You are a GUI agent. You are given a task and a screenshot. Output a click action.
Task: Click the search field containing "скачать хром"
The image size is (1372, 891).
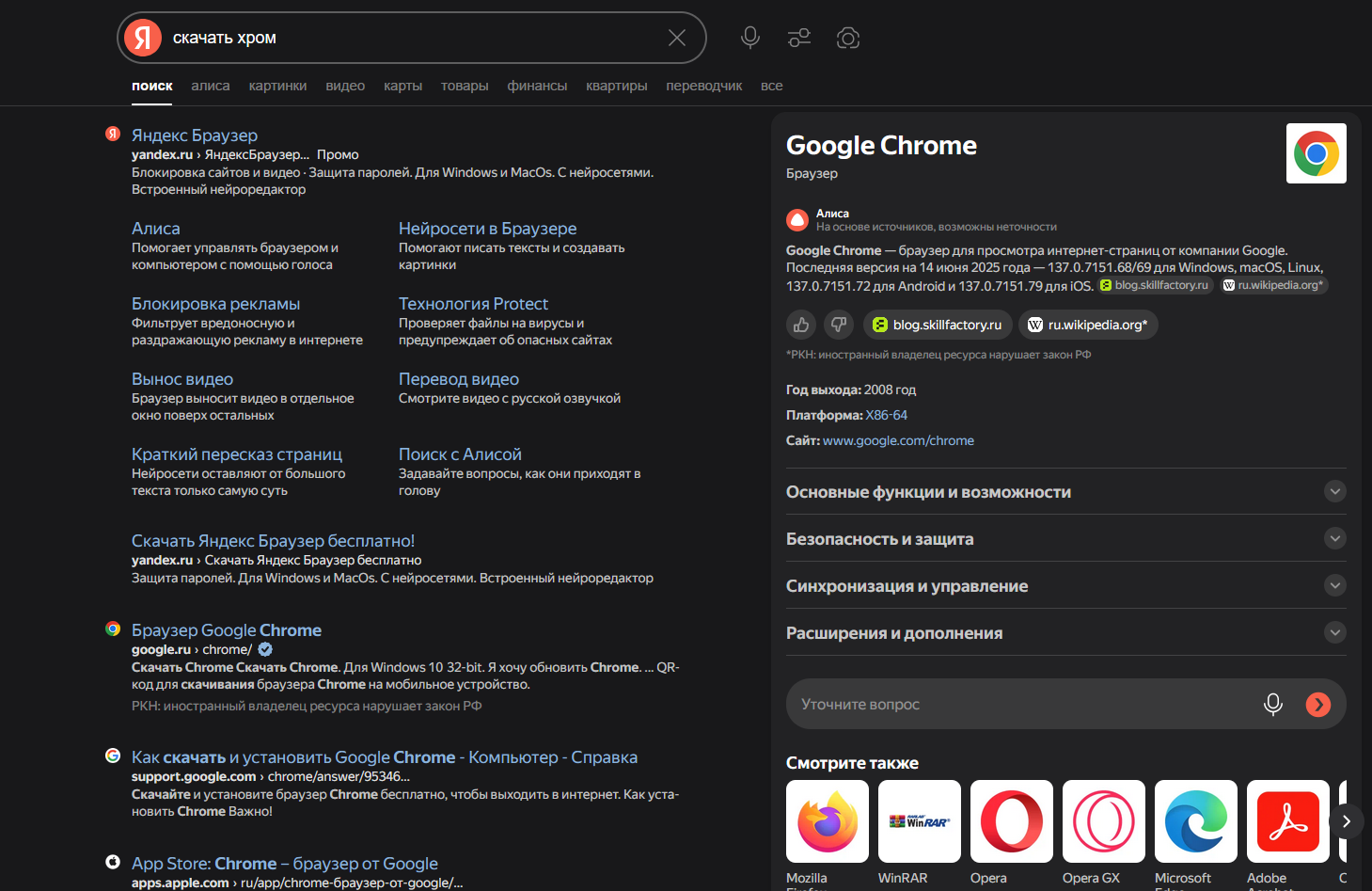(x=414, y=38)
